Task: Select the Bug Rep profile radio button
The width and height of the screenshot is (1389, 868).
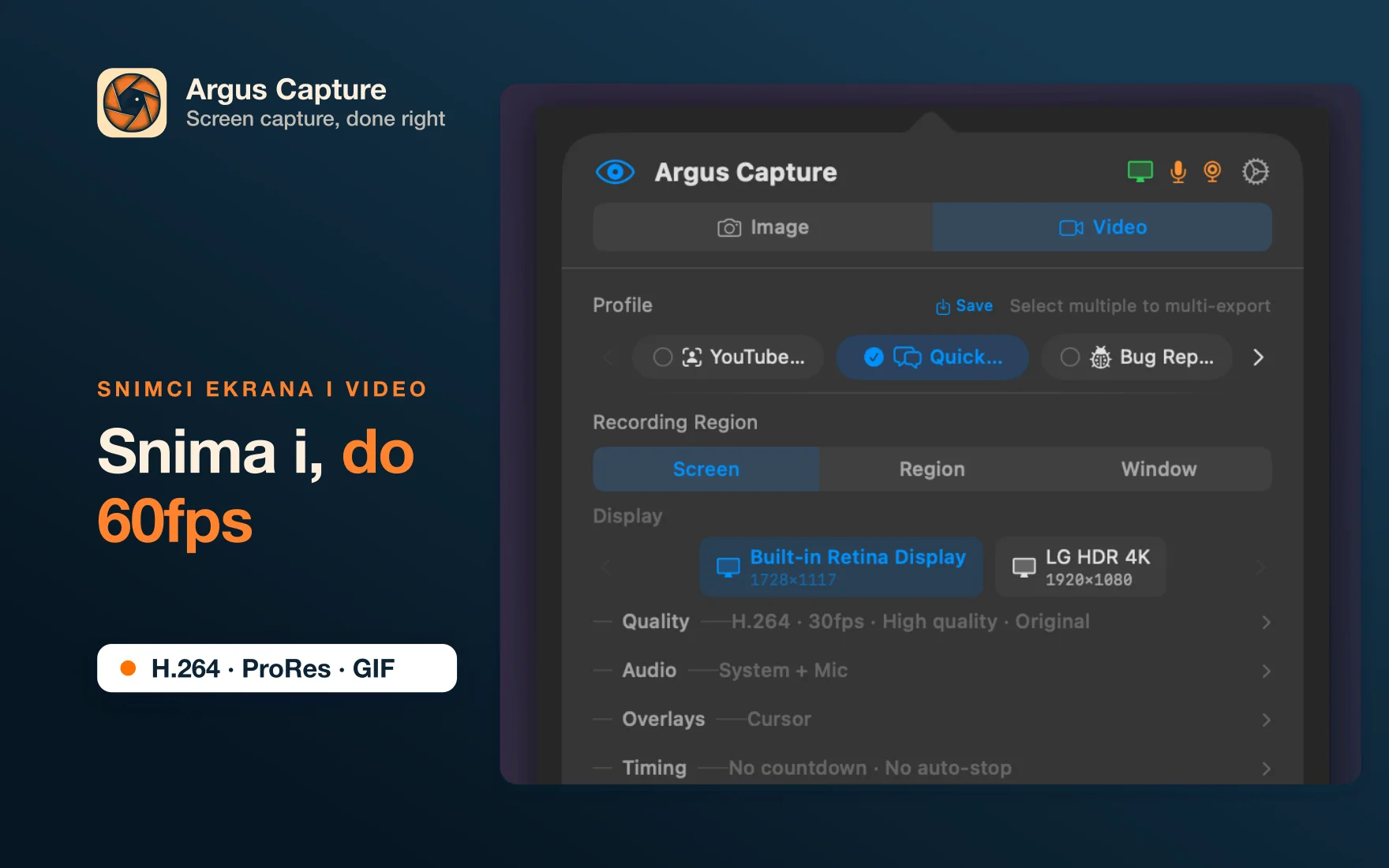Action: point(1069,357)
